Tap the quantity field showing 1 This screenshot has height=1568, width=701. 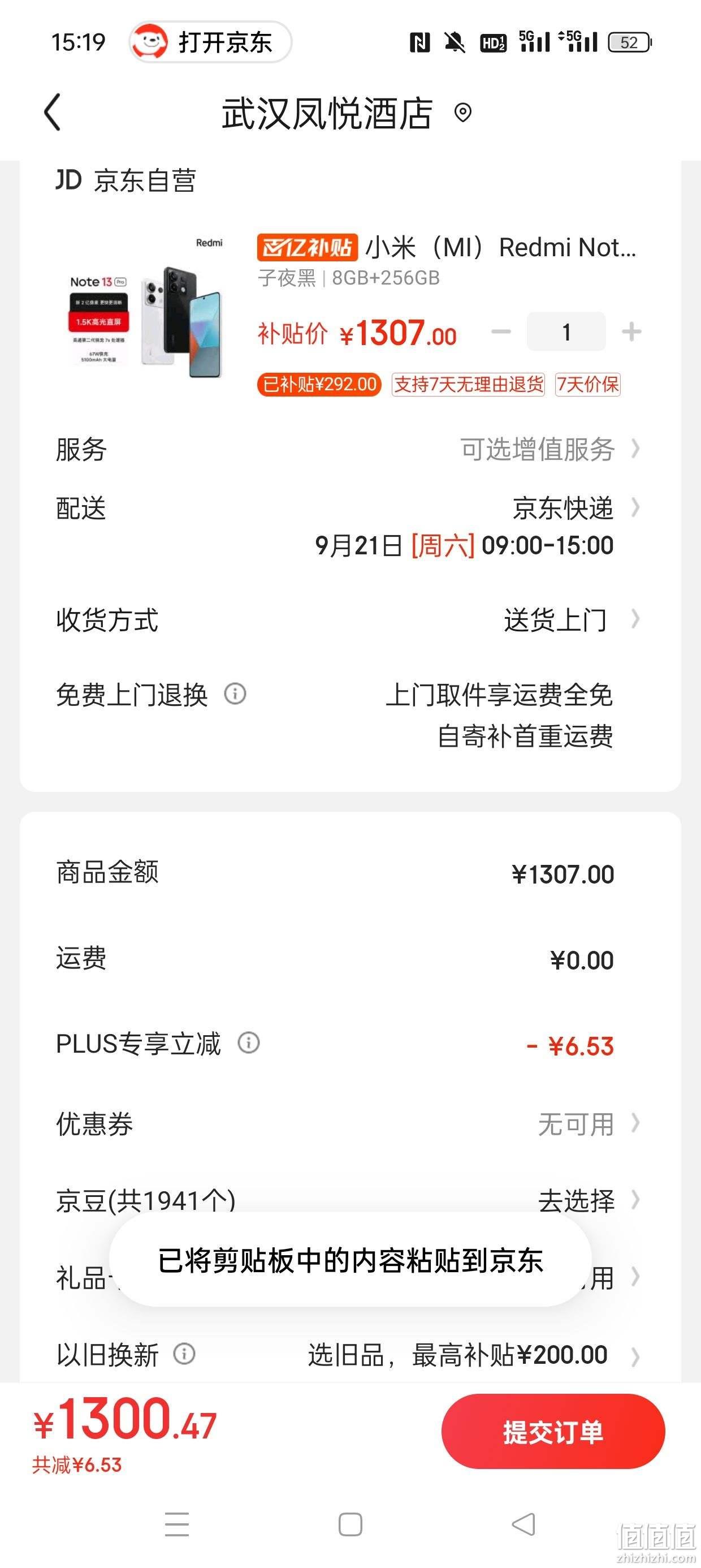tap(566, 331)
